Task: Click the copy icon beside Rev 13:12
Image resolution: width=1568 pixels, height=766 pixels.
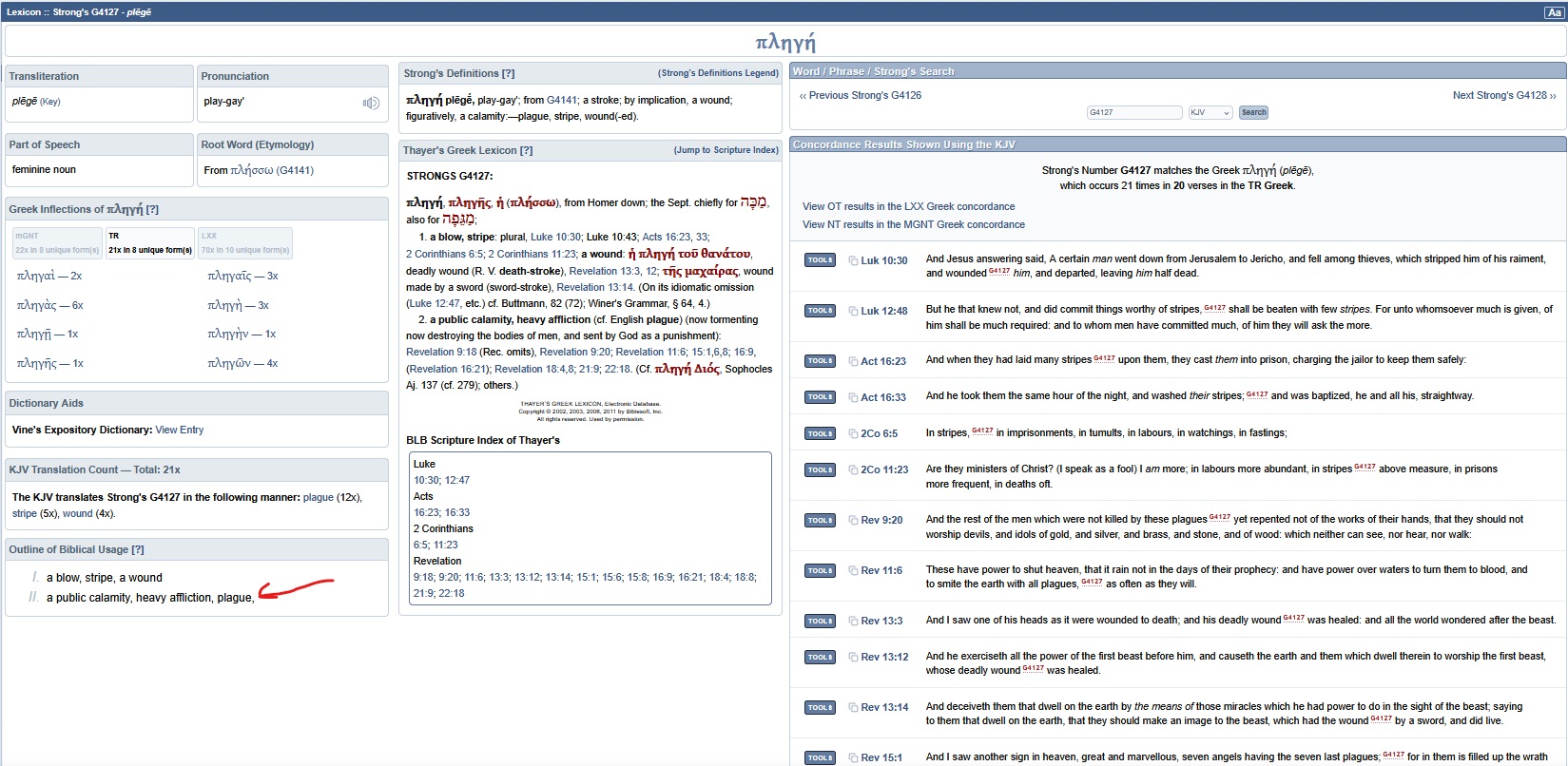Action: 853,657
